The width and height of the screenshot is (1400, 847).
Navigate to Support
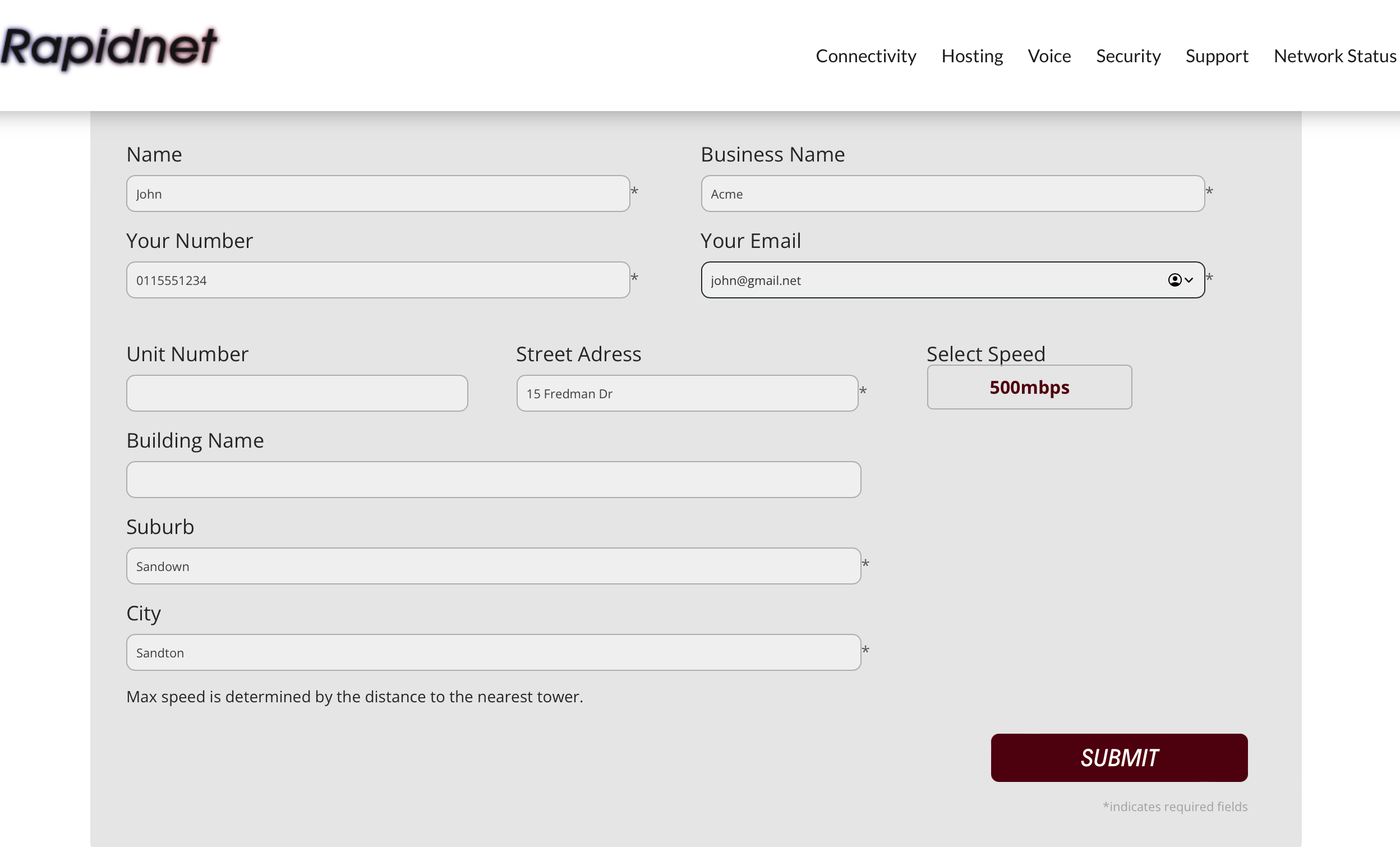(1217, 56)
